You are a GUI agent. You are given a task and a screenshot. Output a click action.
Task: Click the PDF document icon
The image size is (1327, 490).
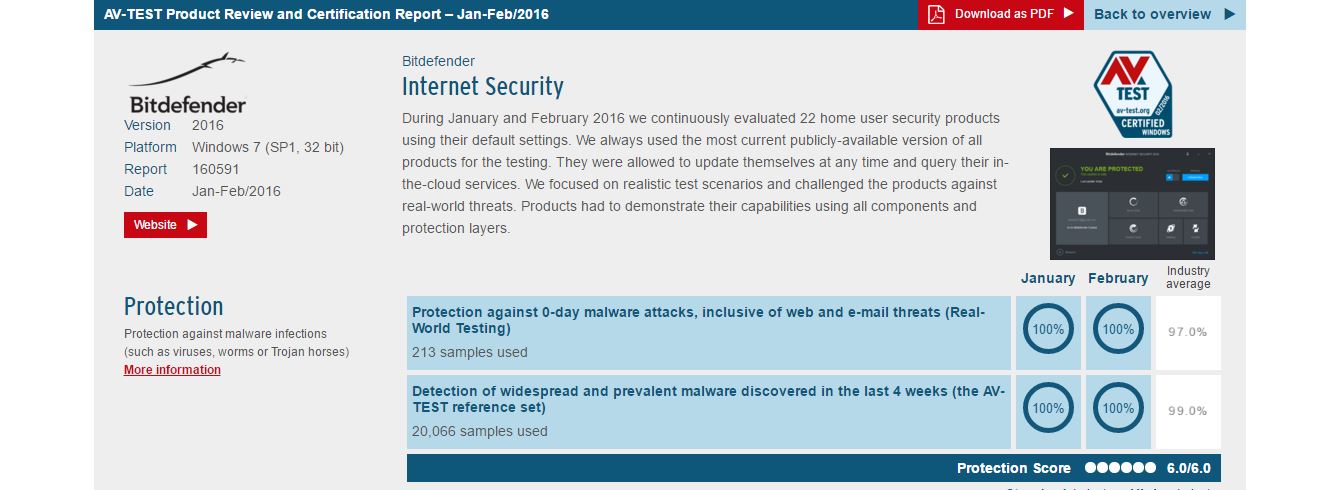[936, 14]
